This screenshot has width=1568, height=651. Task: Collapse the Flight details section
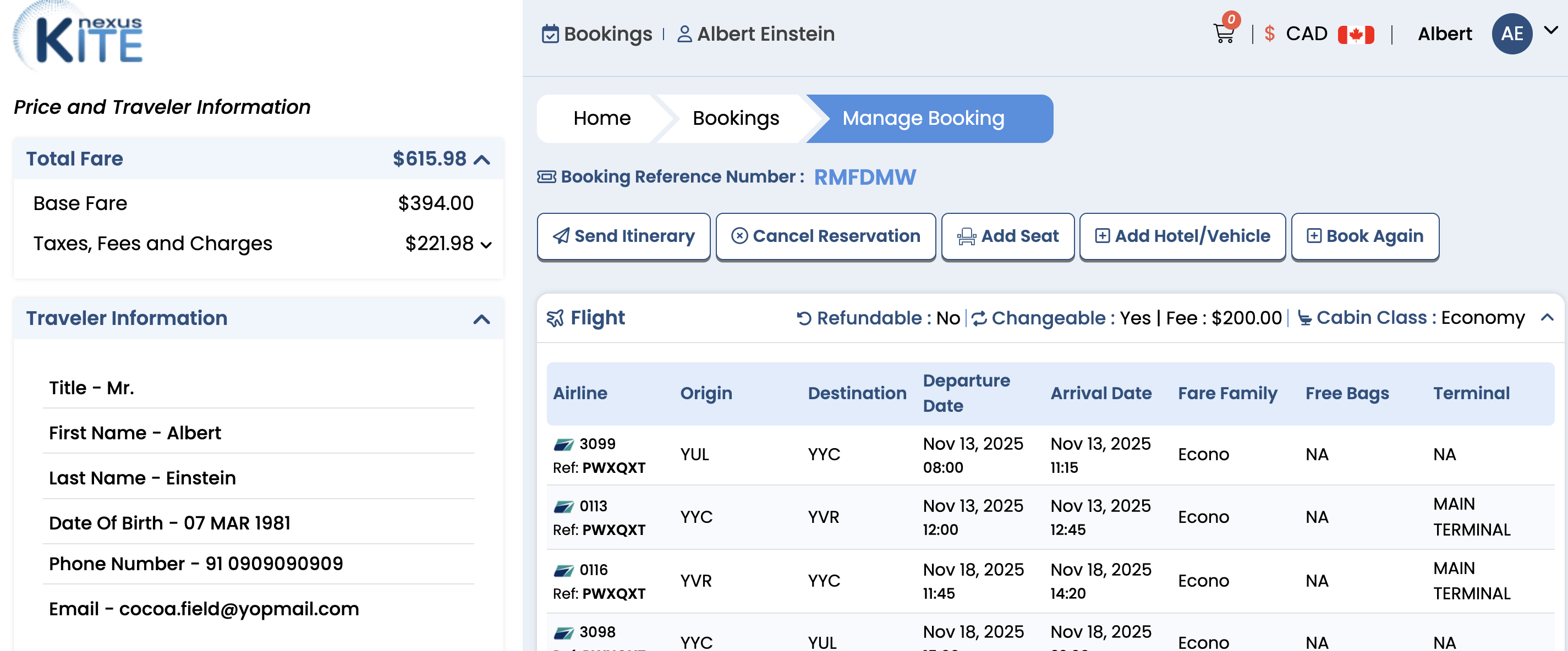point(1547,318)
